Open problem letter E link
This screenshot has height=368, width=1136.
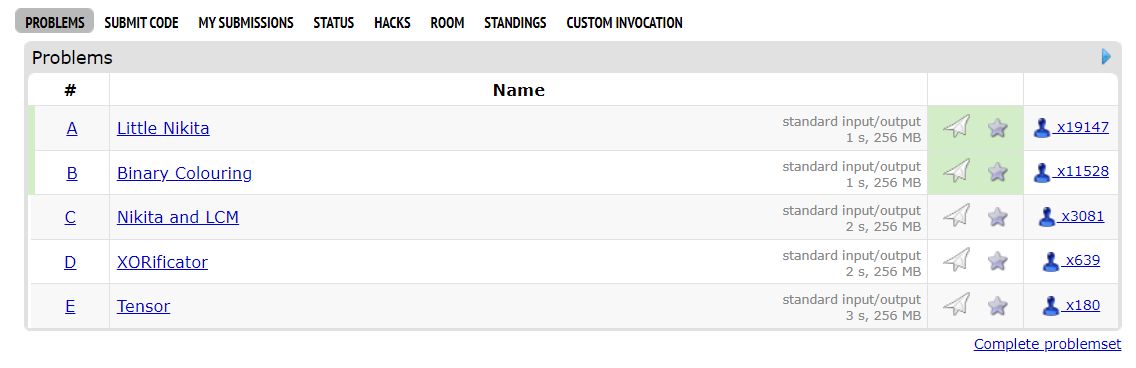[70, 306]
